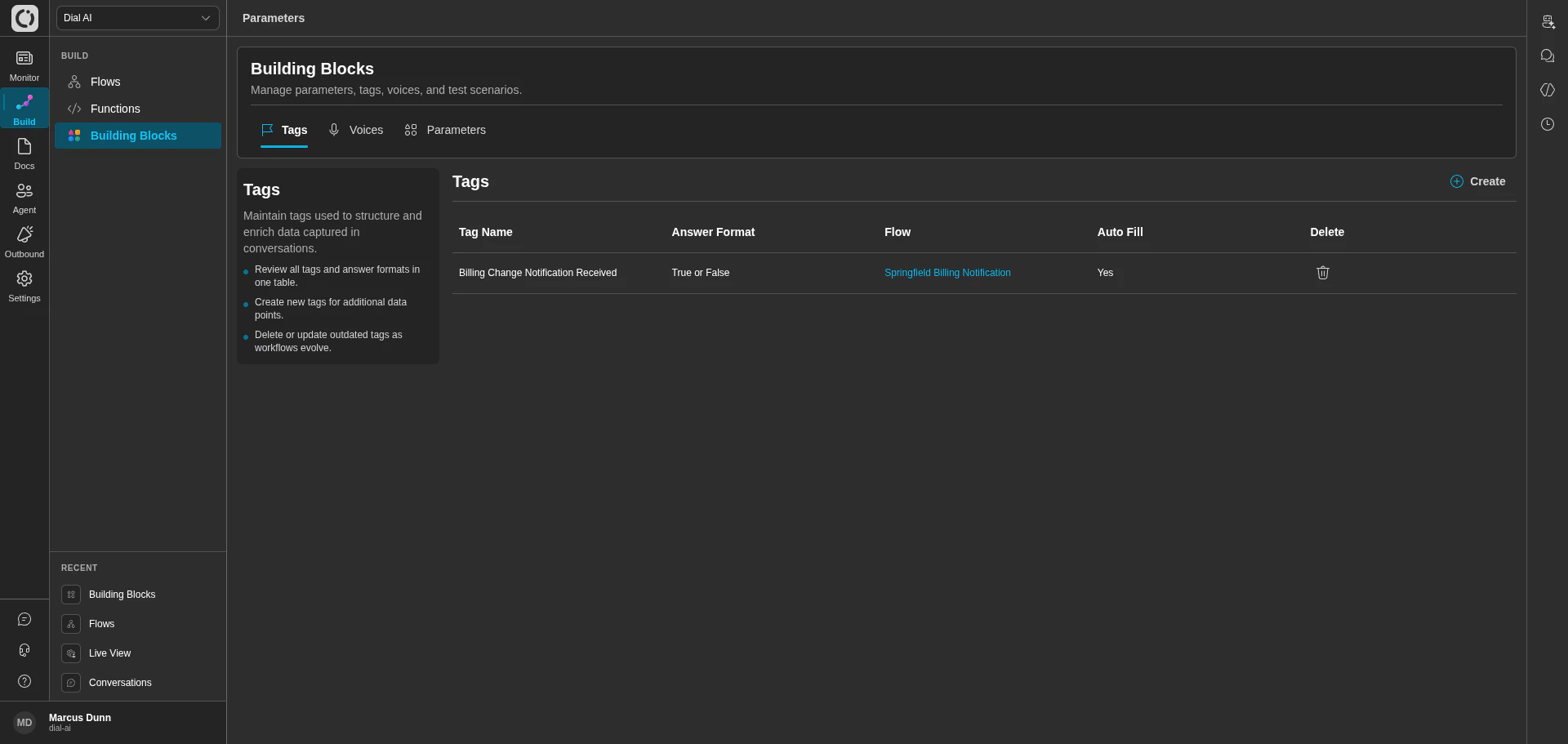Click the Flow column header
Viewport: 1568px width, 744px height.
point(898,232)
